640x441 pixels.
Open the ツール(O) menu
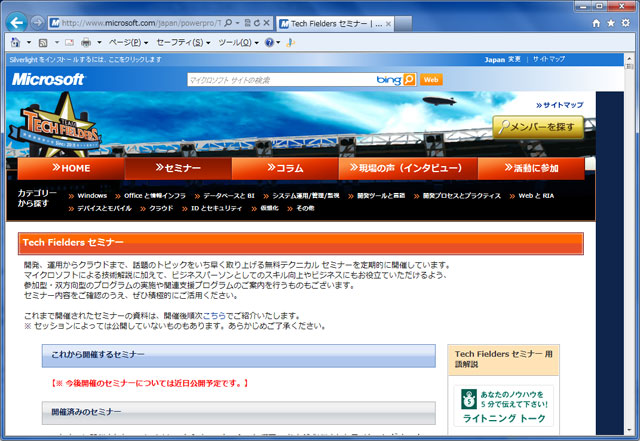coord(238,42)
